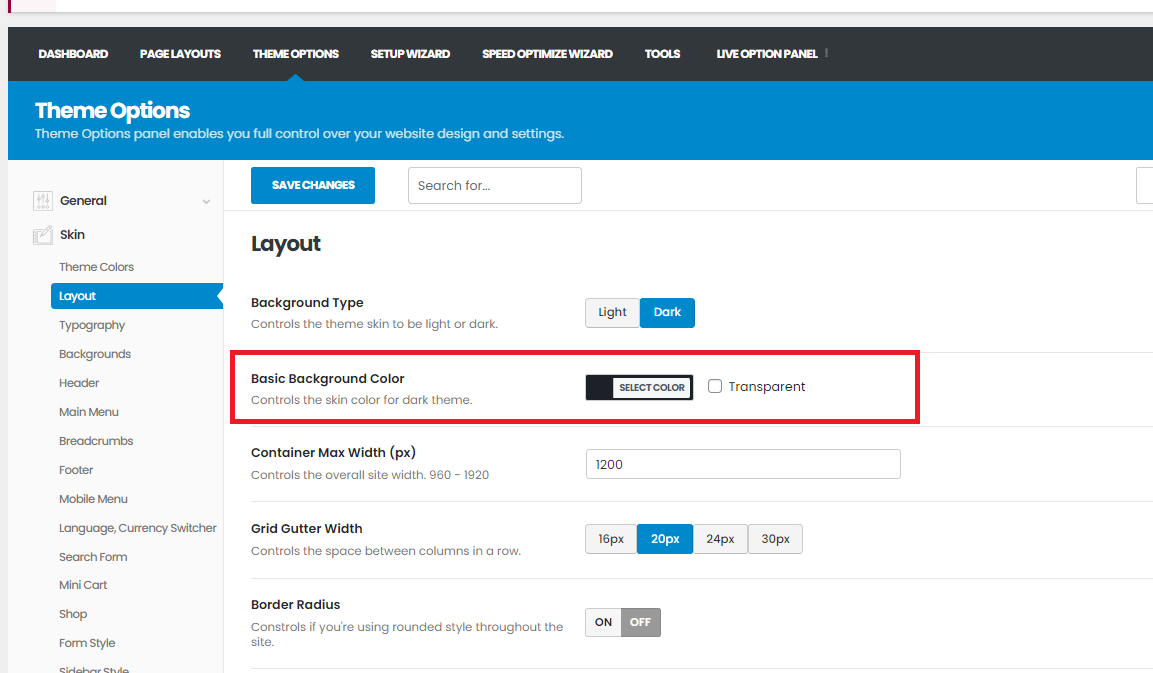Image resolution: width=1153 pixels, height=673 pixels.
Task: Open Language, Currency Switcher settings
Action: (x=138, y=528)
